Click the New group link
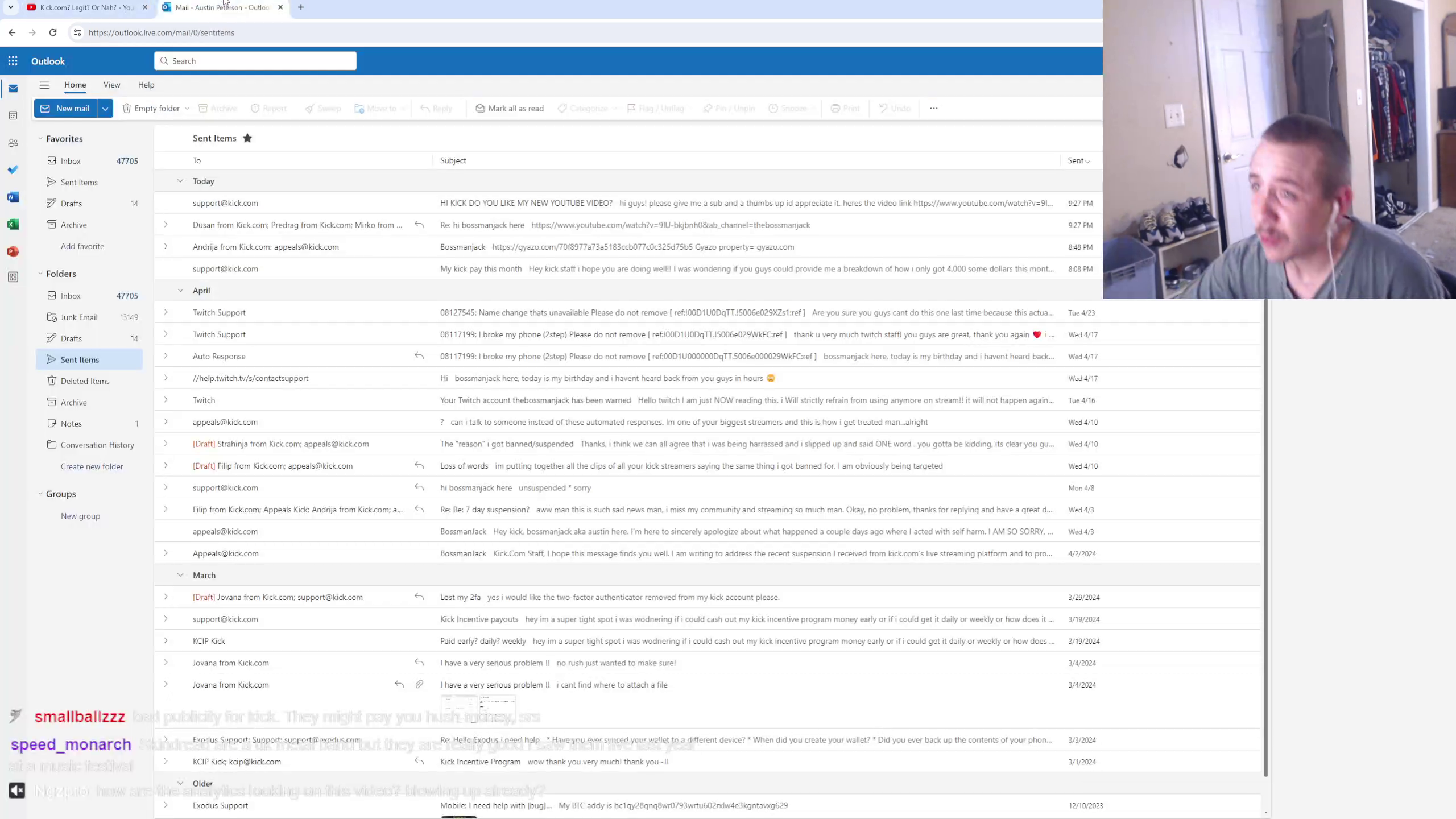The image size is (1456, 819). [80, 516]
